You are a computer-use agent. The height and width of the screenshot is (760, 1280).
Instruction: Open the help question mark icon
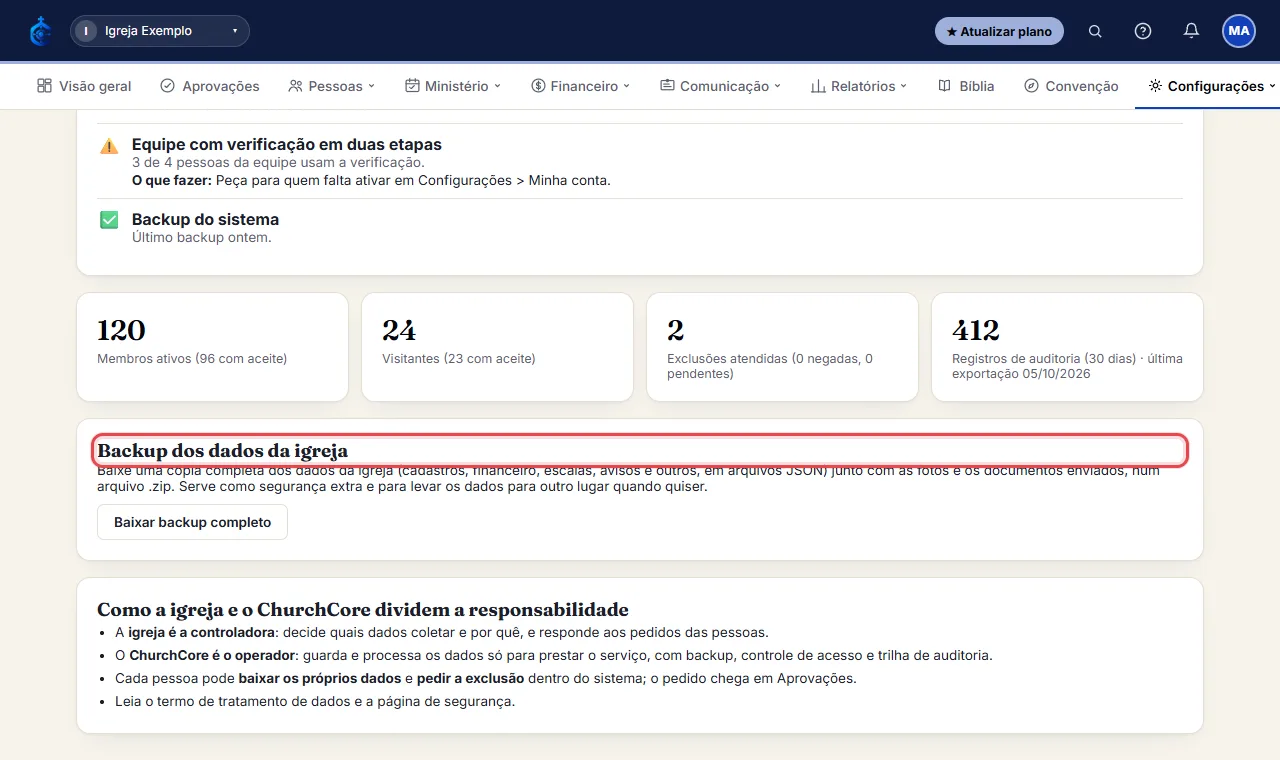(x=1143, y=31)
